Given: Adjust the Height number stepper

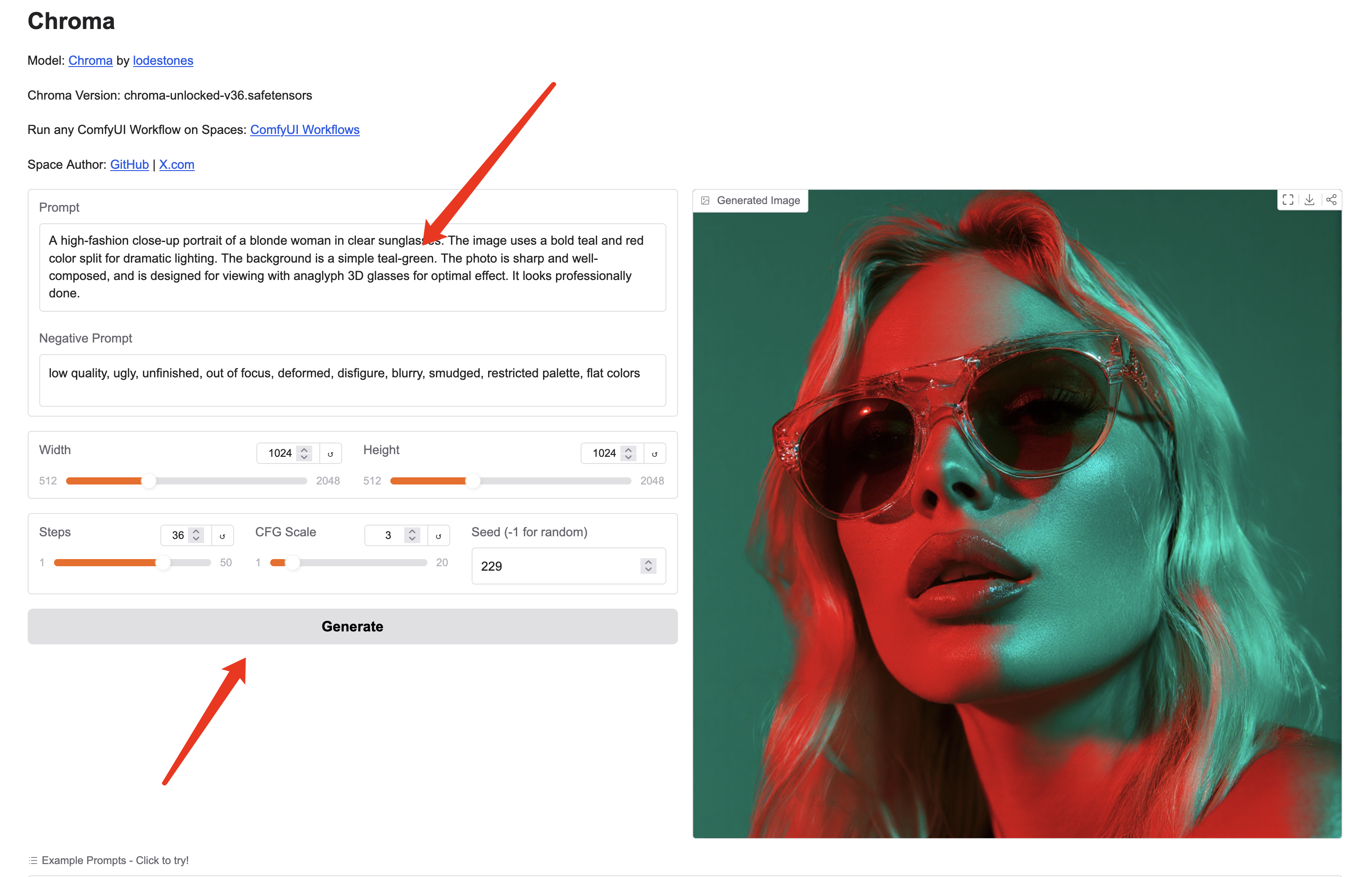Looking at the screenshot, I should point(628,454).
